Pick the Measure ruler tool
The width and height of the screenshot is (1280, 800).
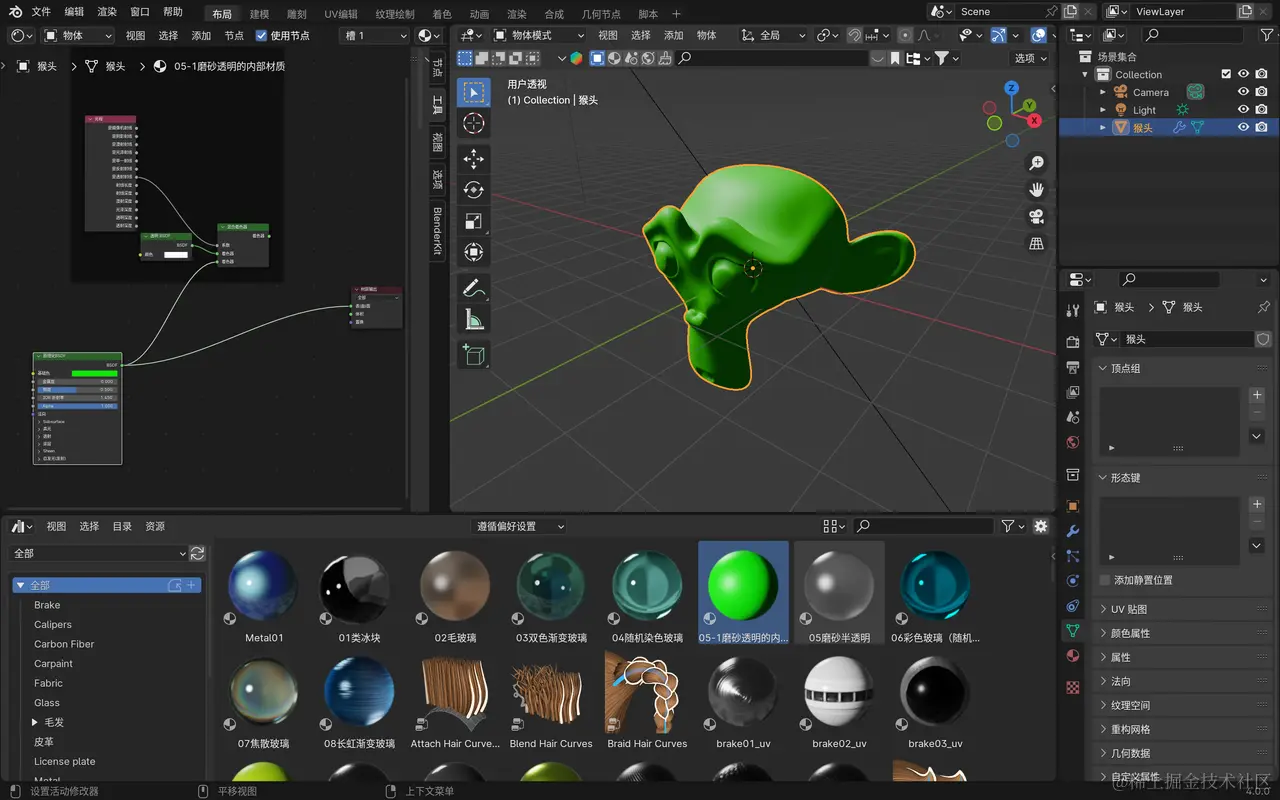click(x=474, y=319)
